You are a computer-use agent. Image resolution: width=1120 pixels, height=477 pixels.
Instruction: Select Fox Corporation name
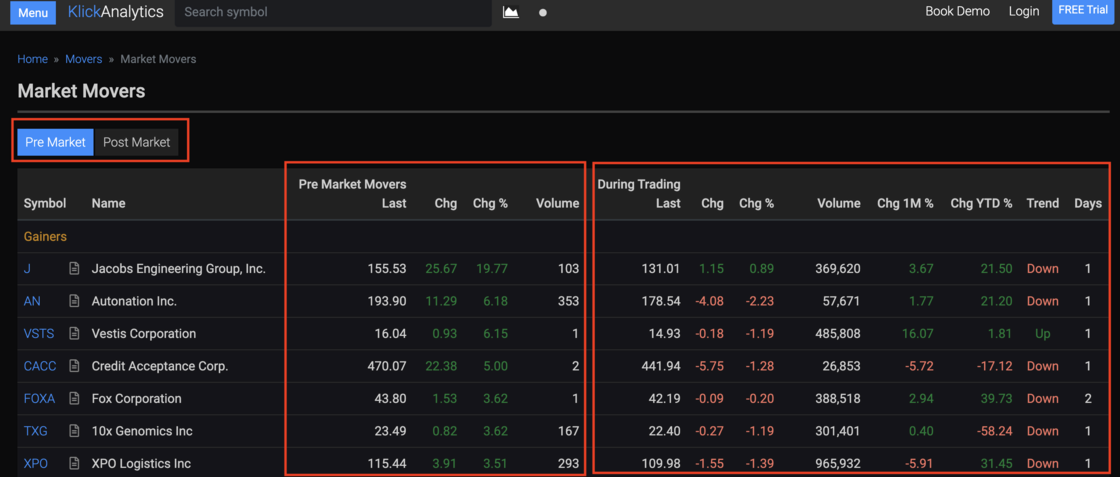click(x=136, y=398)
